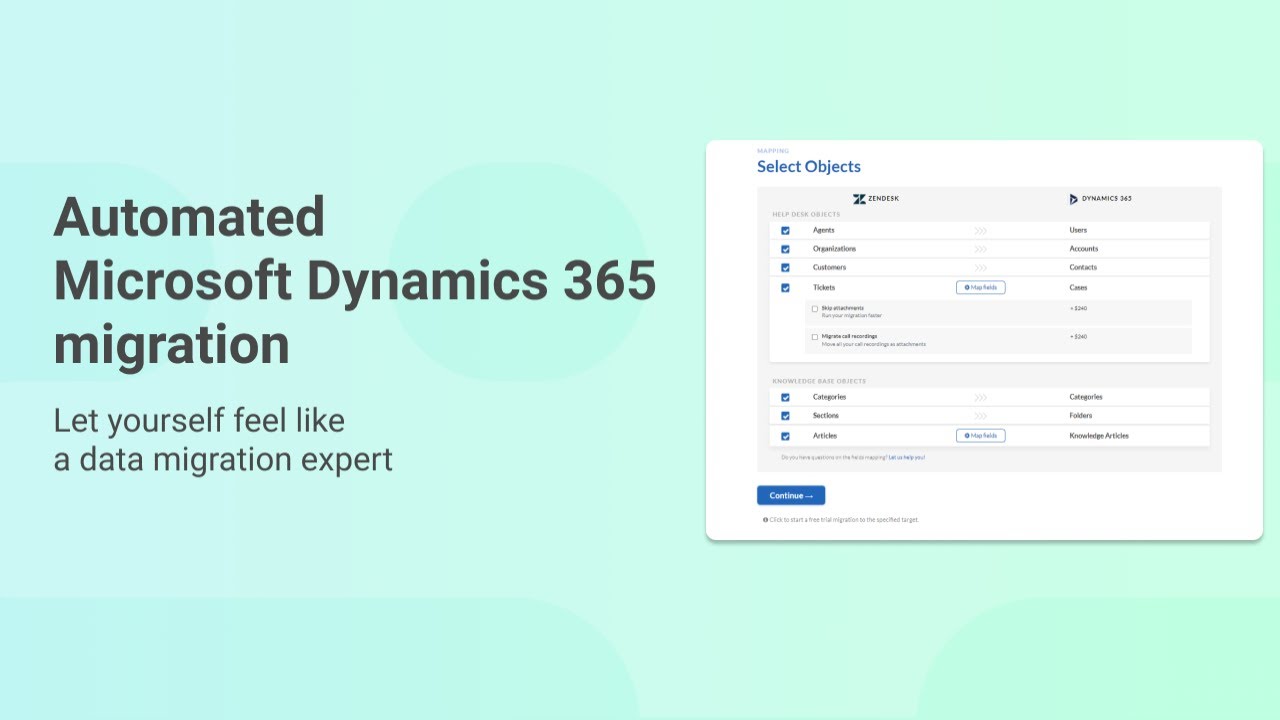Screen dimensions: 1280x720
Task: Open Map fields for Articles
Action: (x=981, y=435)
